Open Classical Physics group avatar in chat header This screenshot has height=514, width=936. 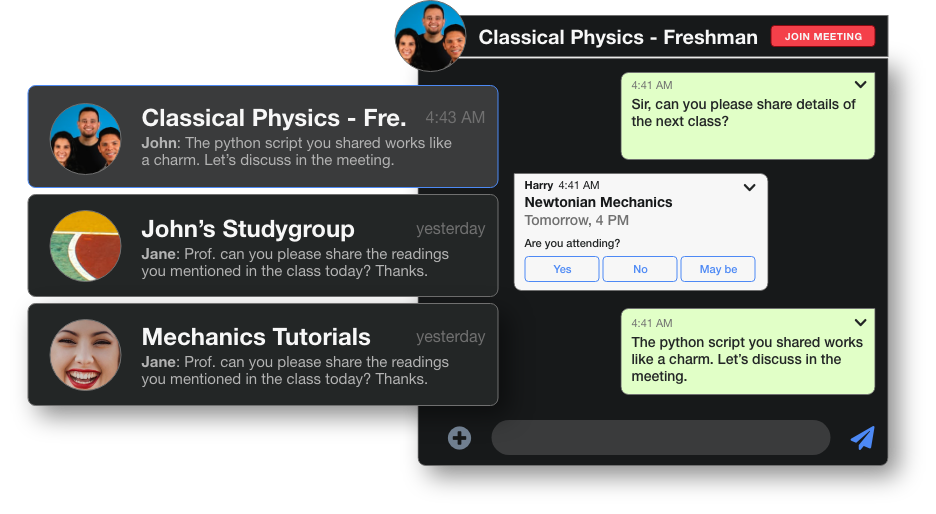tap(430, 36)
